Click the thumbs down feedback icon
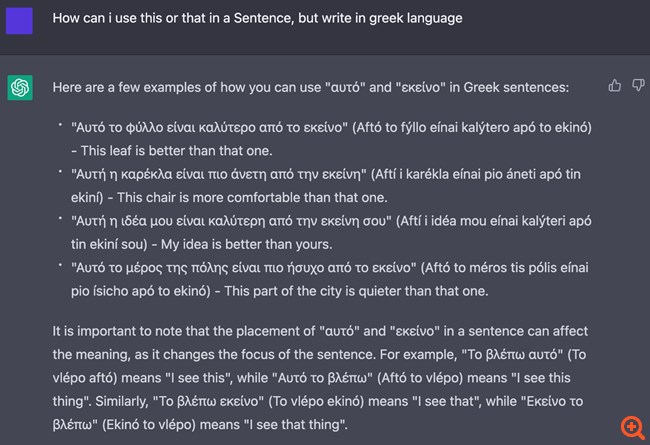Viewport: 650px width, 445px height. click(x=638, y=85)
